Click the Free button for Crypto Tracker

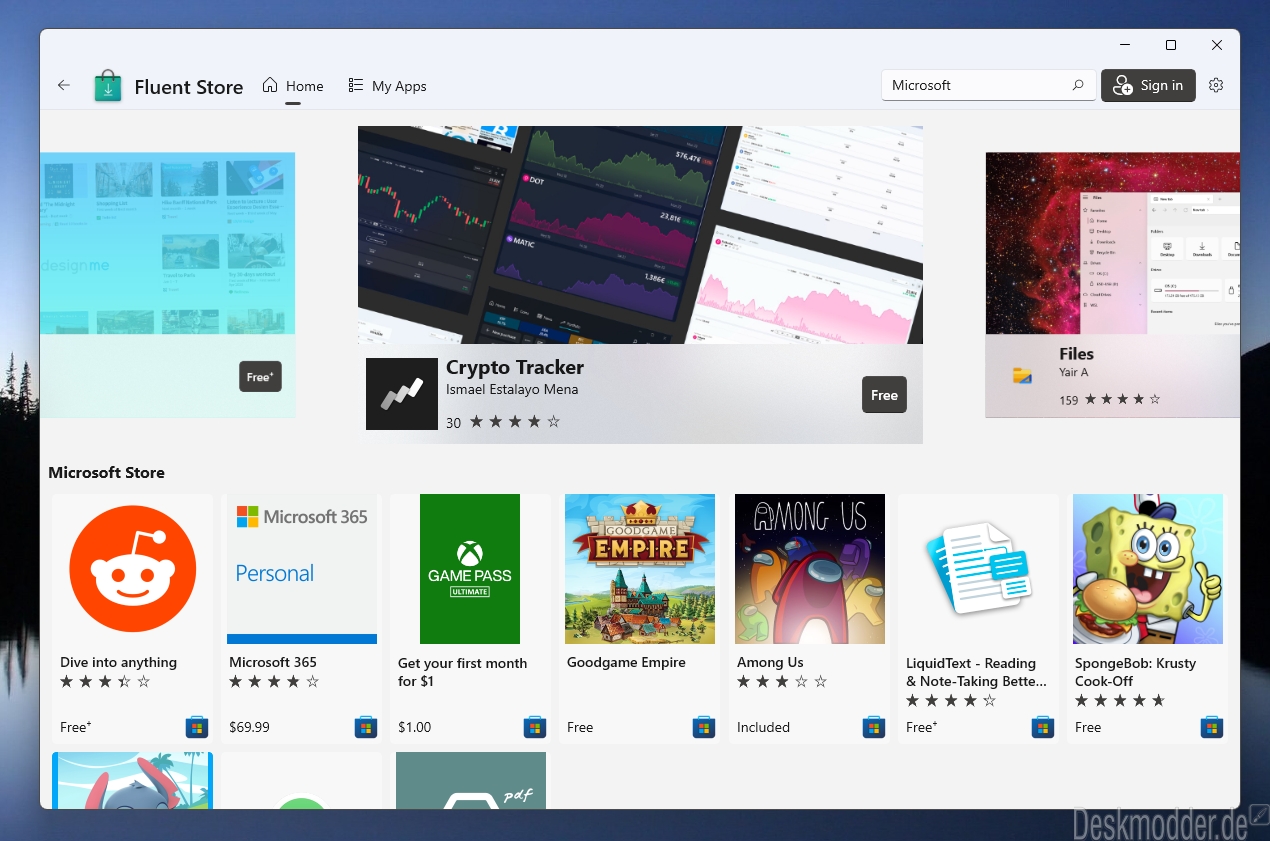pyautogui.click(x=884, y=395)
